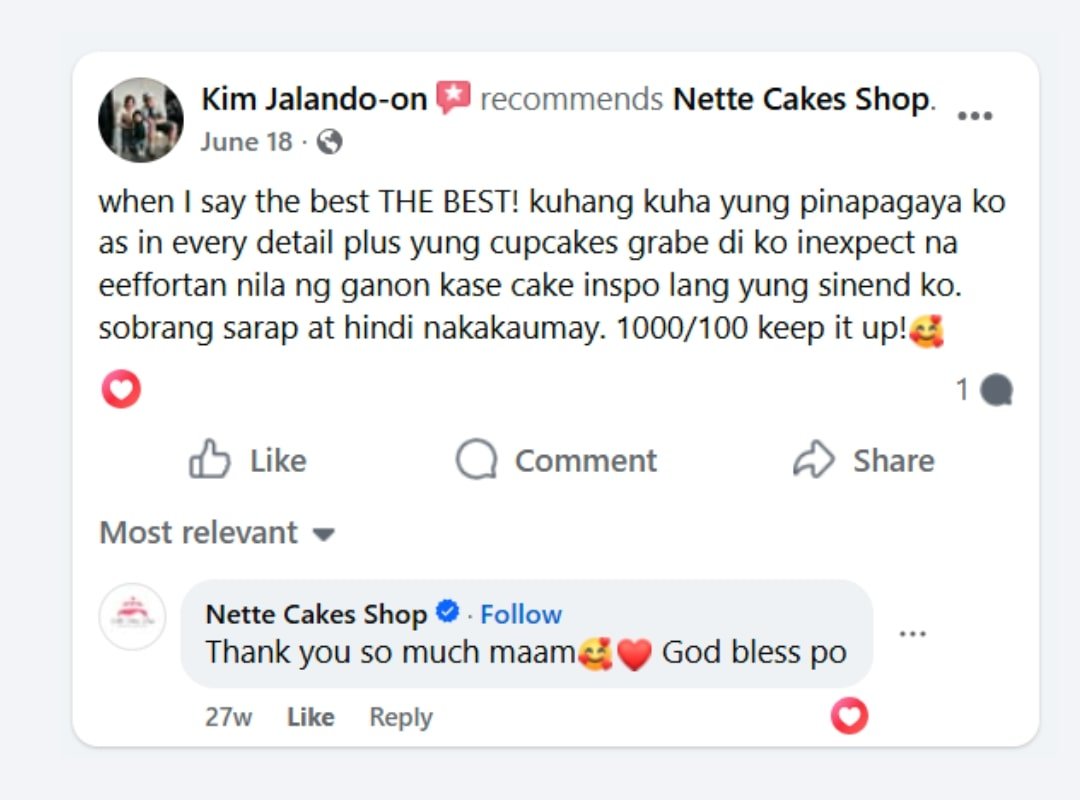The width and height of the screenshot is (1080, 800).
Task: Open the comment's three-dot options menu
Action: pos(912,634)
